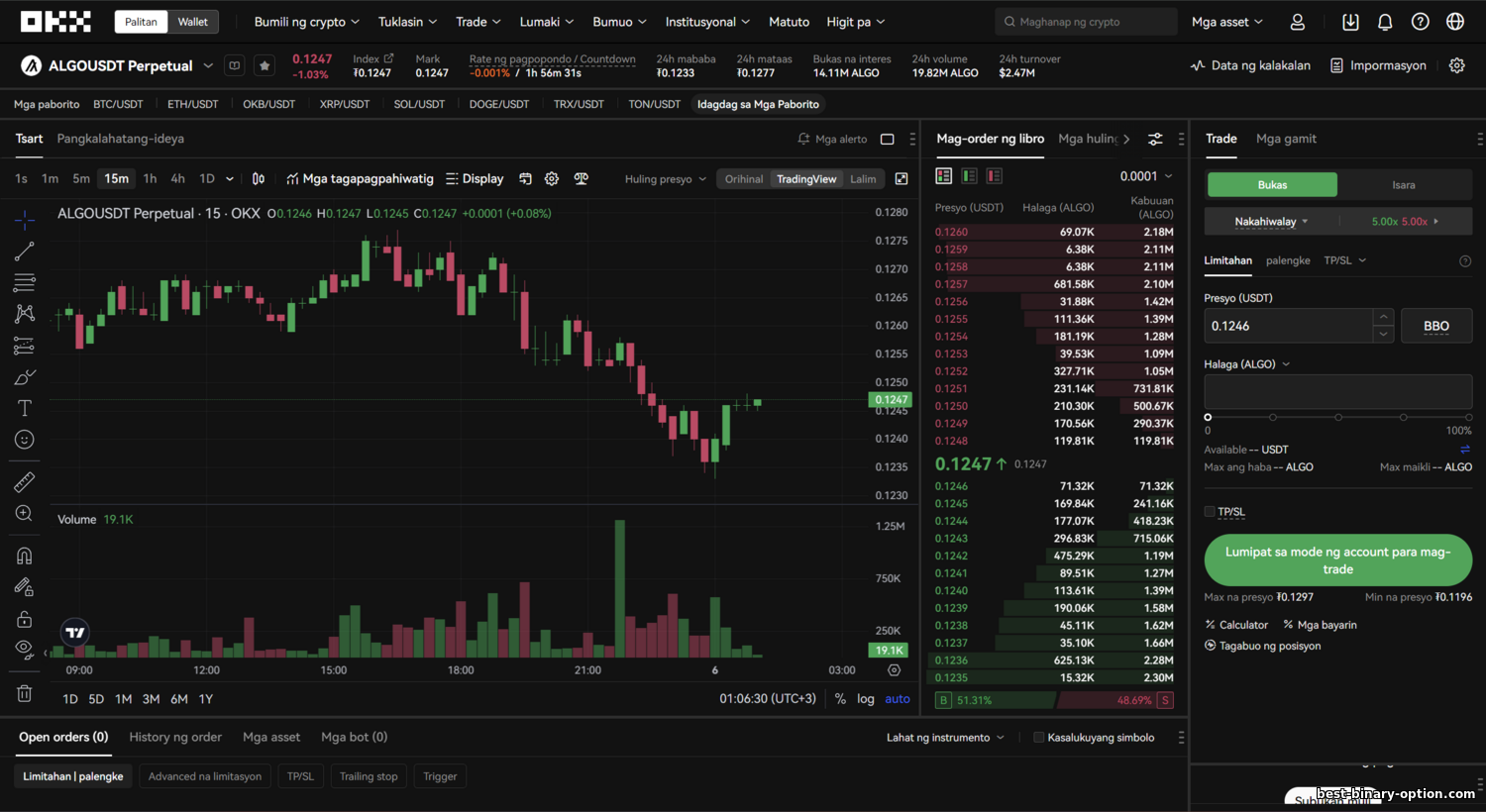
Task: Open the notifications bell in header
Action: (1385, 22)
